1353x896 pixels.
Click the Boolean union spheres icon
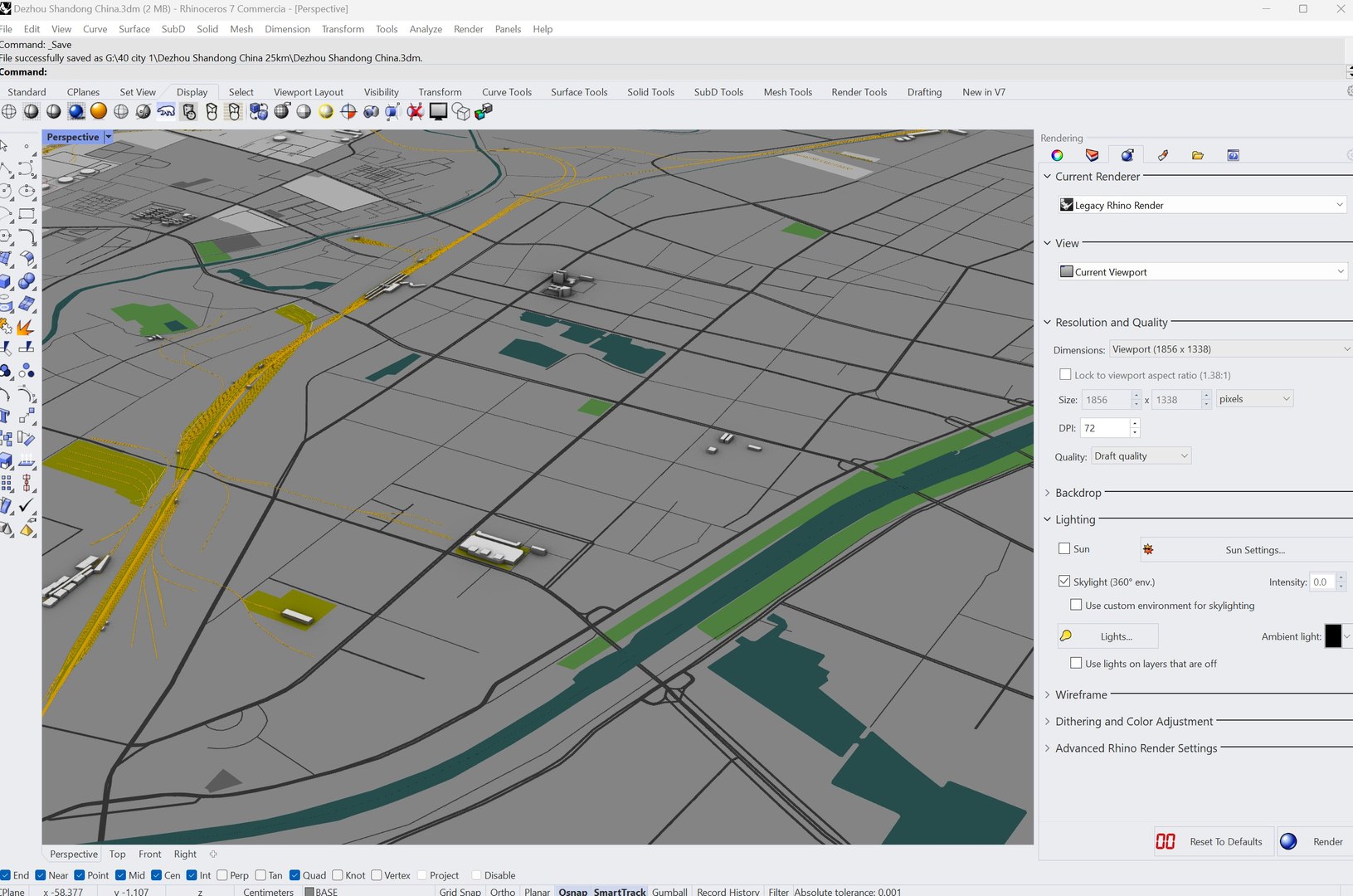tap(26, 280)
